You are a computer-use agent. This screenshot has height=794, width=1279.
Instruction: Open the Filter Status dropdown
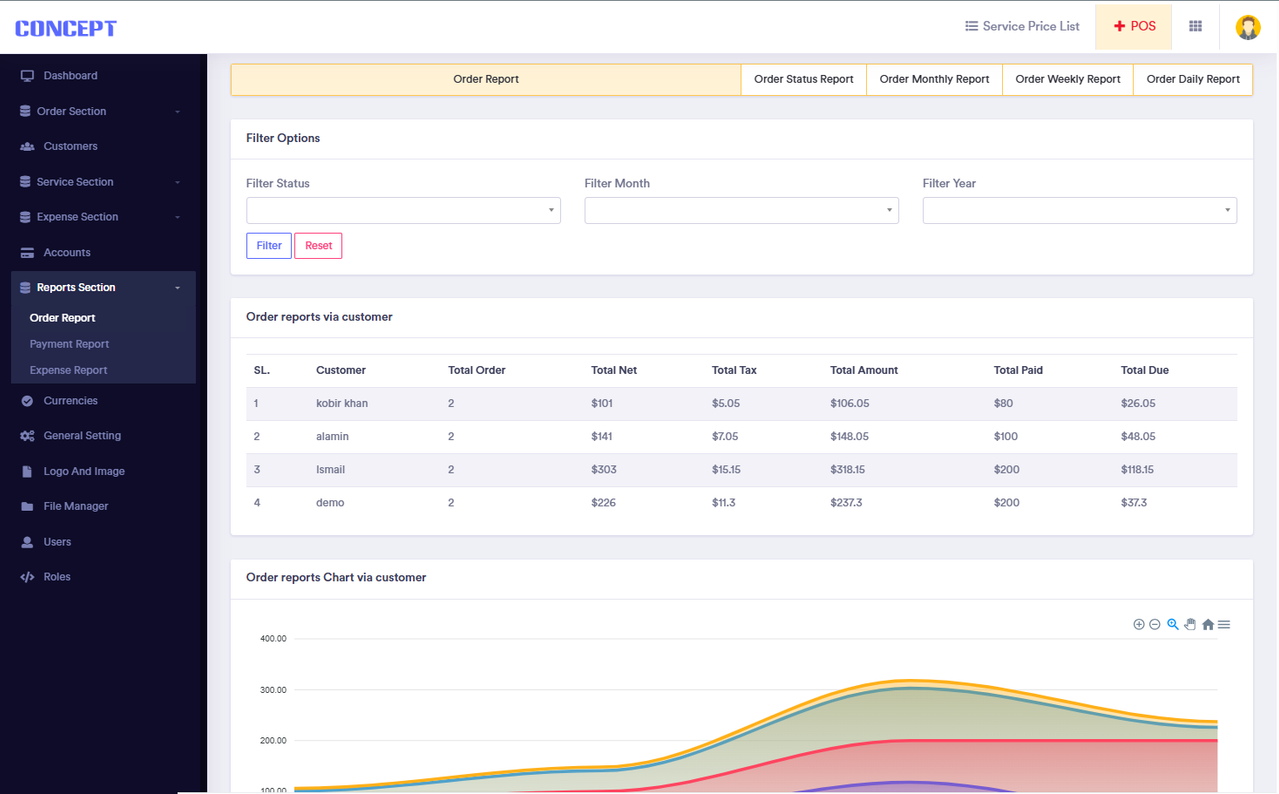(403, 210)
